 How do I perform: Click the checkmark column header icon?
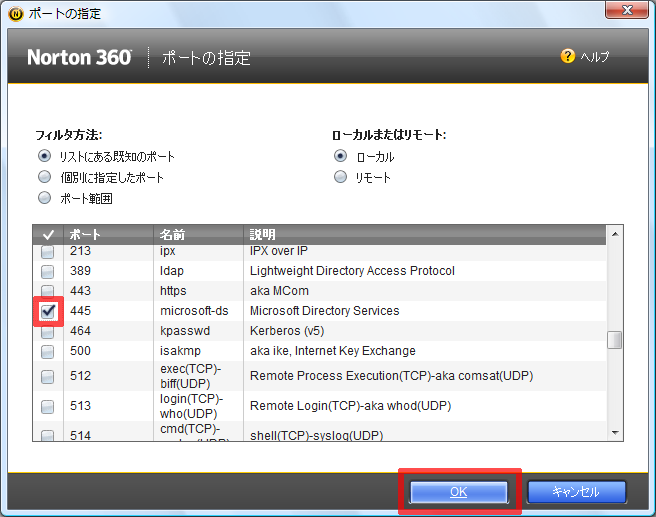point(47,234)
